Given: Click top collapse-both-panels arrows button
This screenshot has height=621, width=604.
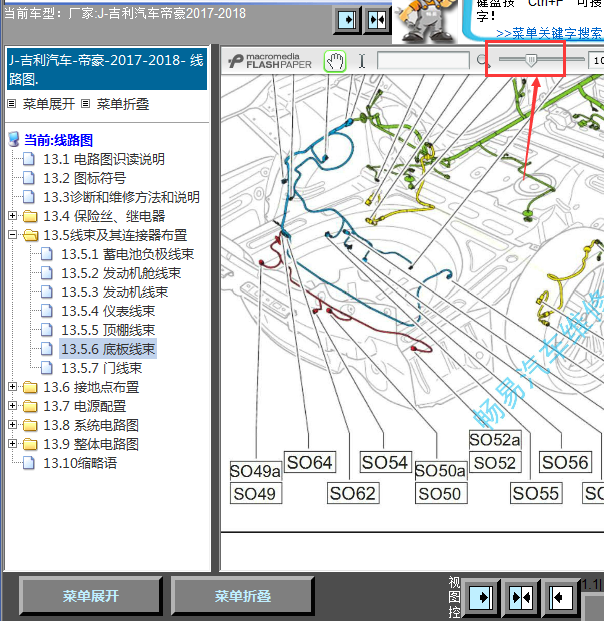Looking at the screenshot, I should click(x=377, y=19).
